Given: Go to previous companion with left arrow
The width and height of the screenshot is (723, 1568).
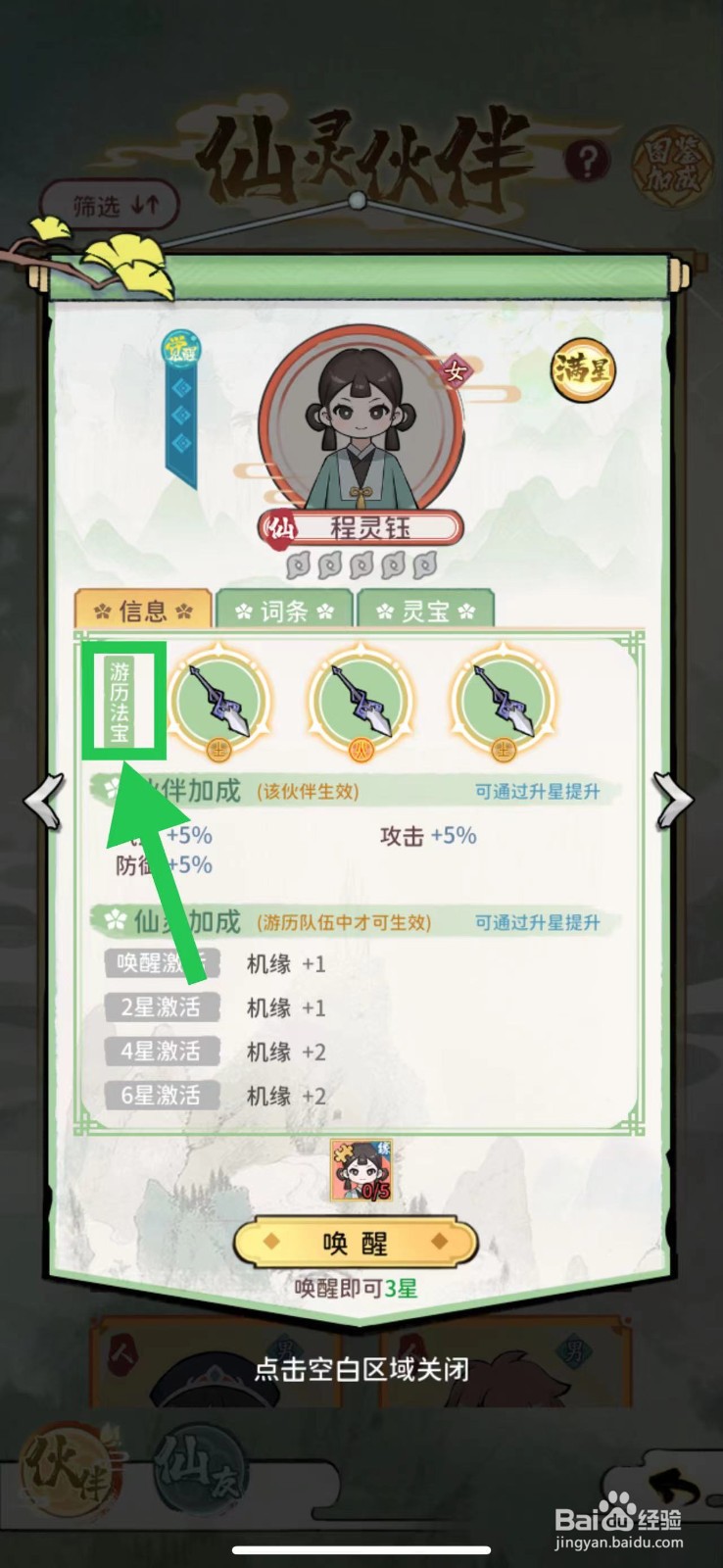Looking at the screenshot, I should [45, 802].
